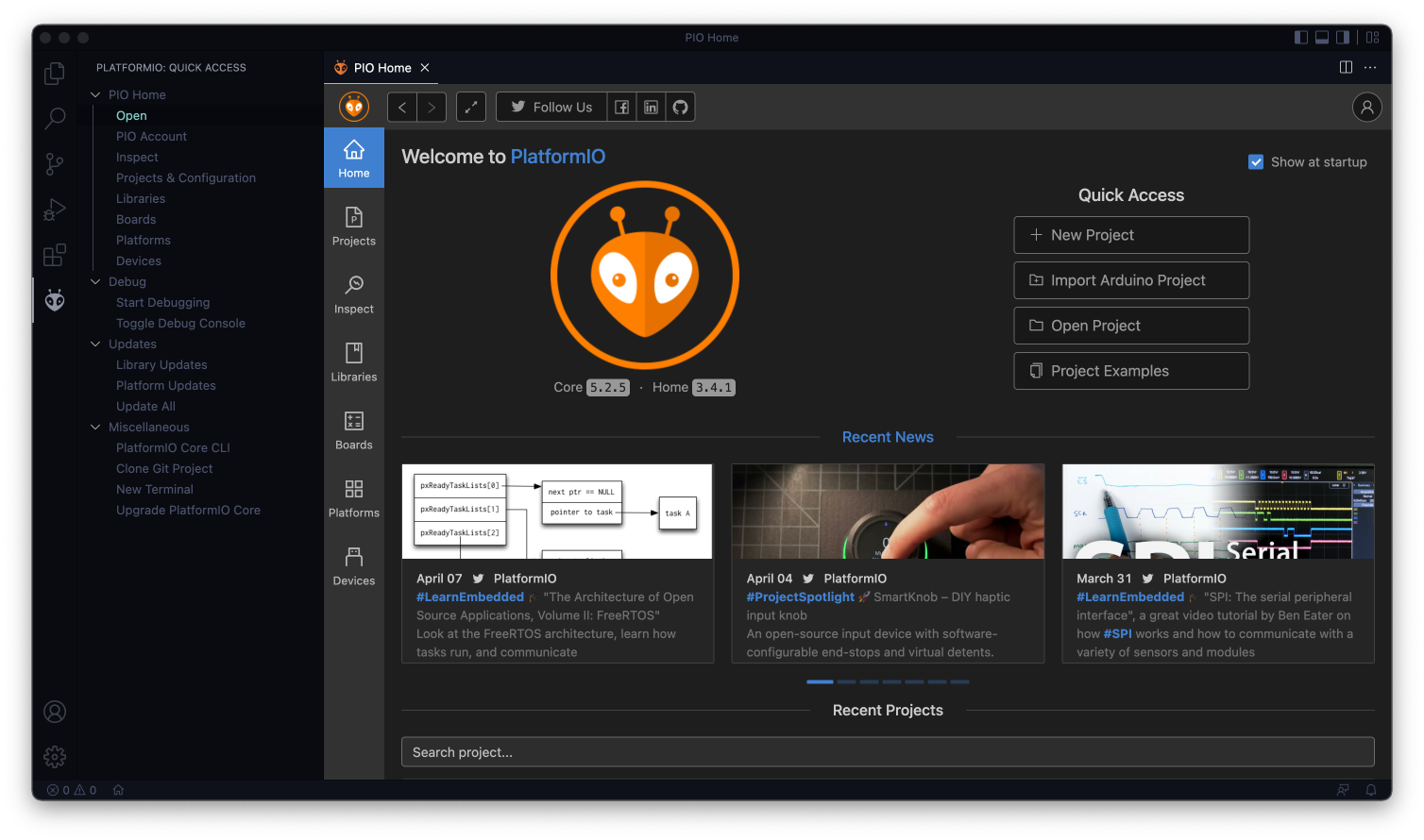Select Start Debugging tree item
This screenshot has height=840, width=1424.
pyautogui.click(x=162, y=302)
